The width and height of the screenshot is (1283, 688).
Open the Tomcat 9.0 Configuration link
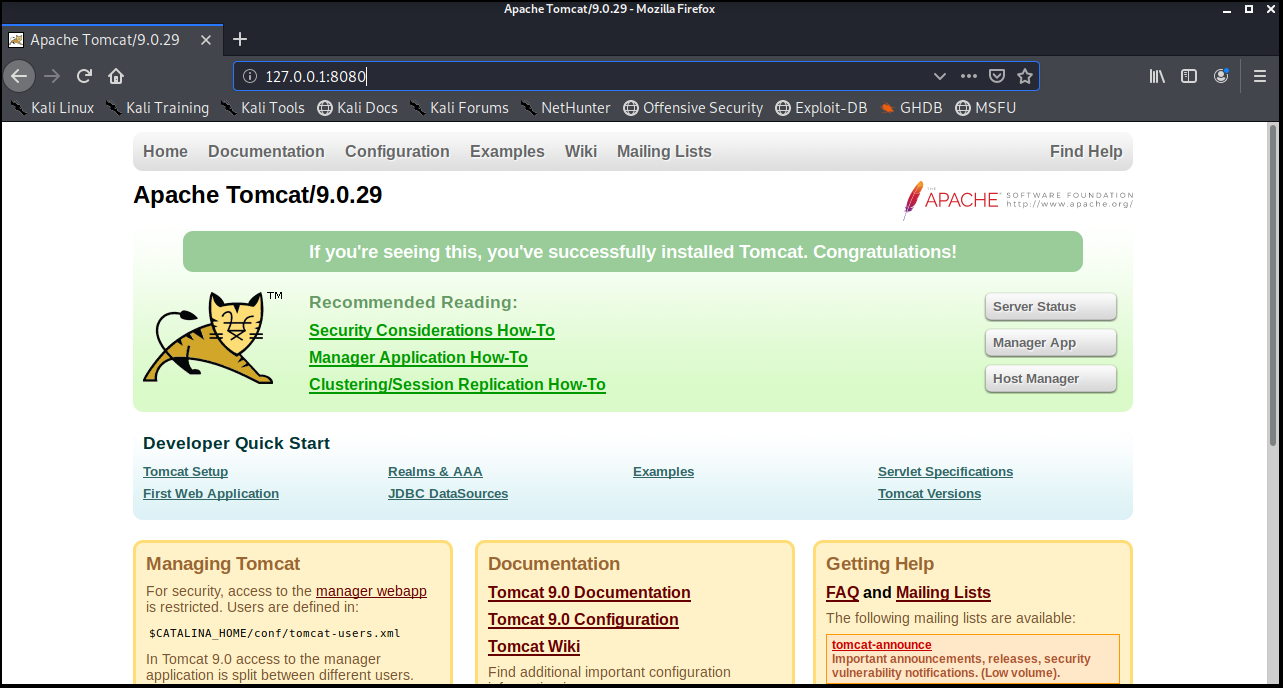(583, 620)
